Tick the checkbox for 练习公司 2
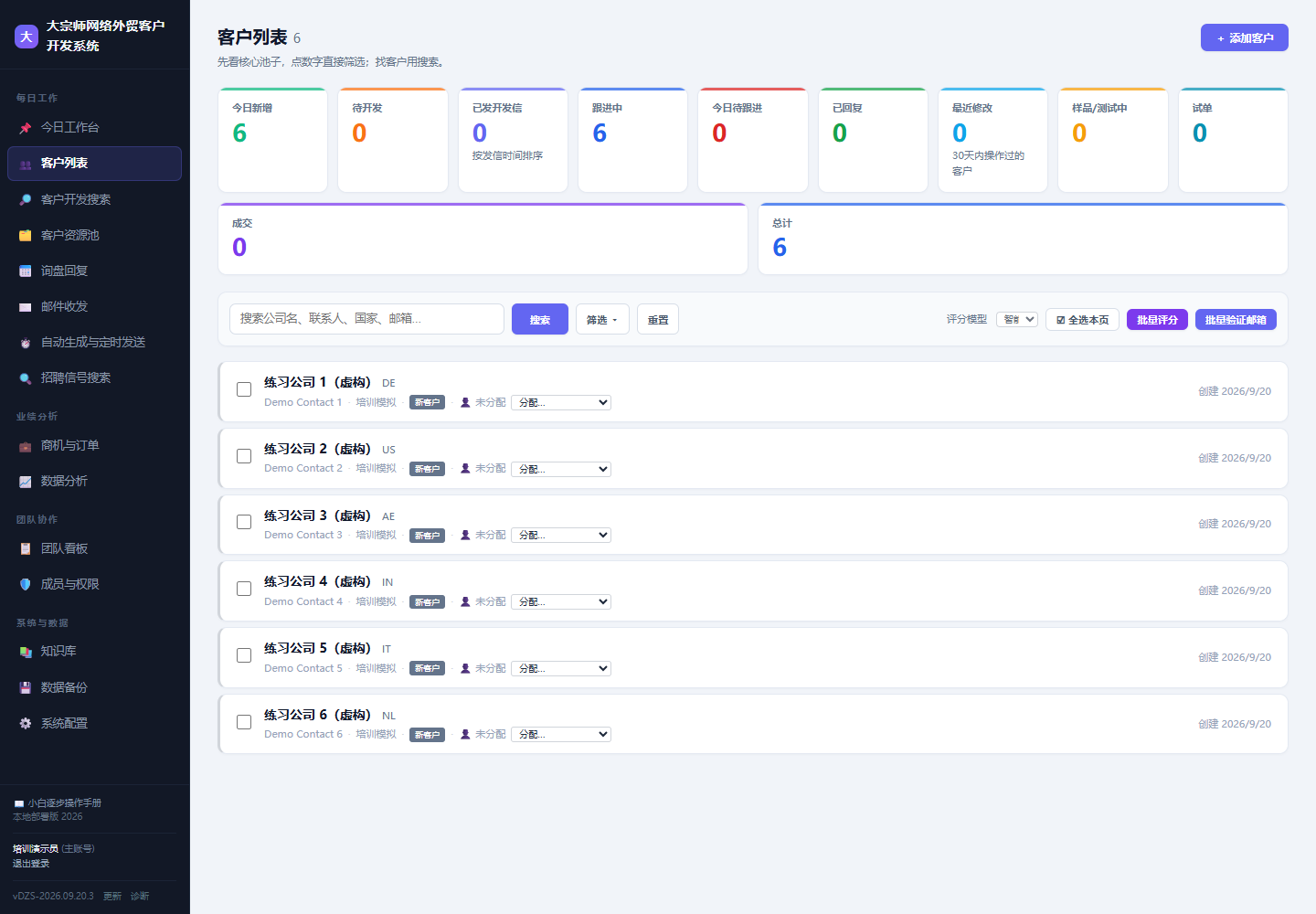The width and height of the screenshot is (1316, 914). (244, 456)
